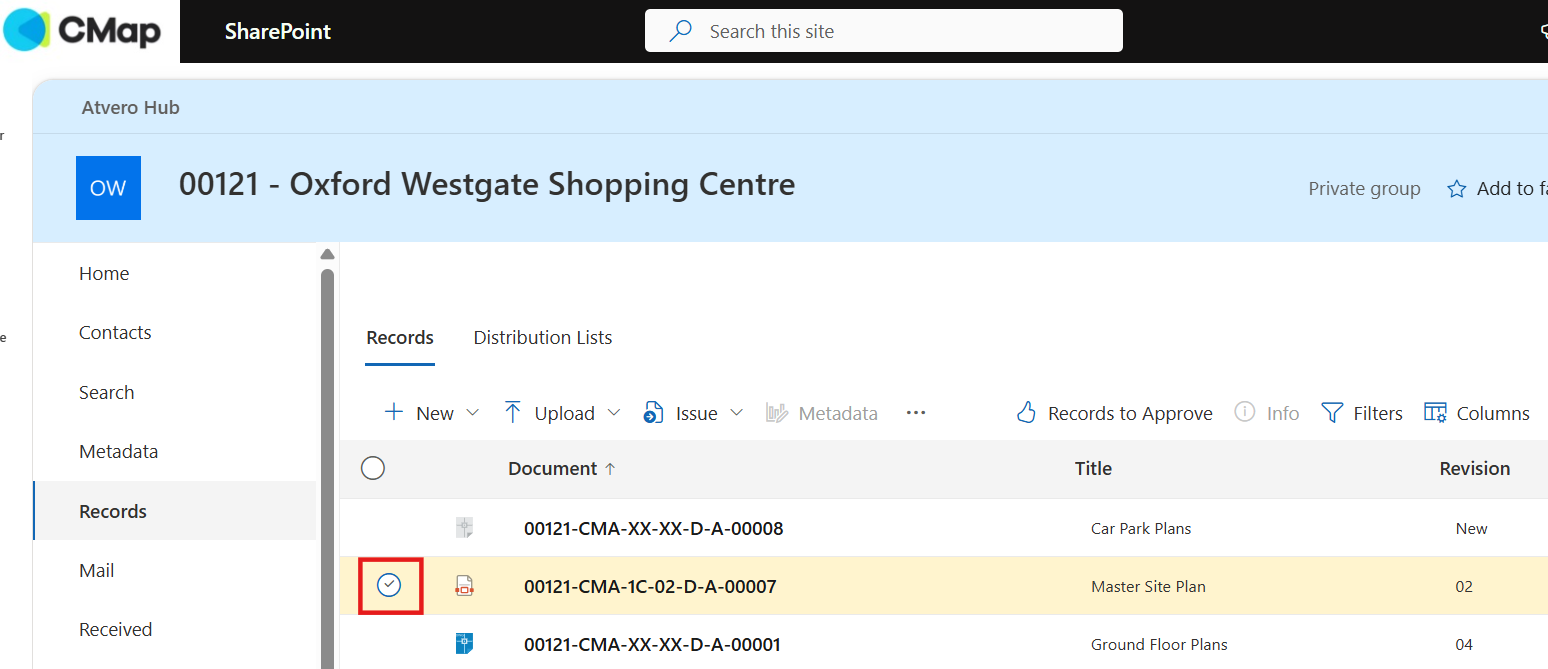Viewport: 1548px width, 669px height.
Task: Click the Search this site field
Action: pos(884,31)
